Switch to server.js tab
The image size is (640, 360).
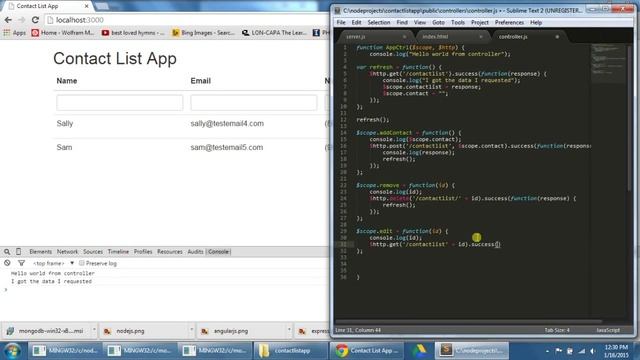[x=356, y=37]
